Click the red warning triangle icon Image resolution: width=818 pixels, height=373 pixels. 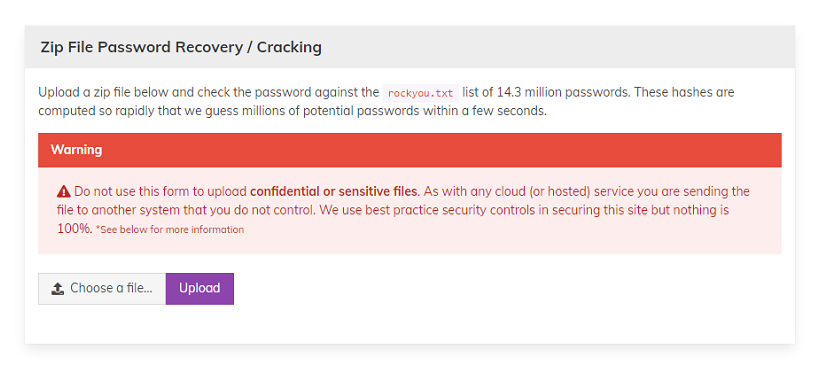click(x=64, y=191)
